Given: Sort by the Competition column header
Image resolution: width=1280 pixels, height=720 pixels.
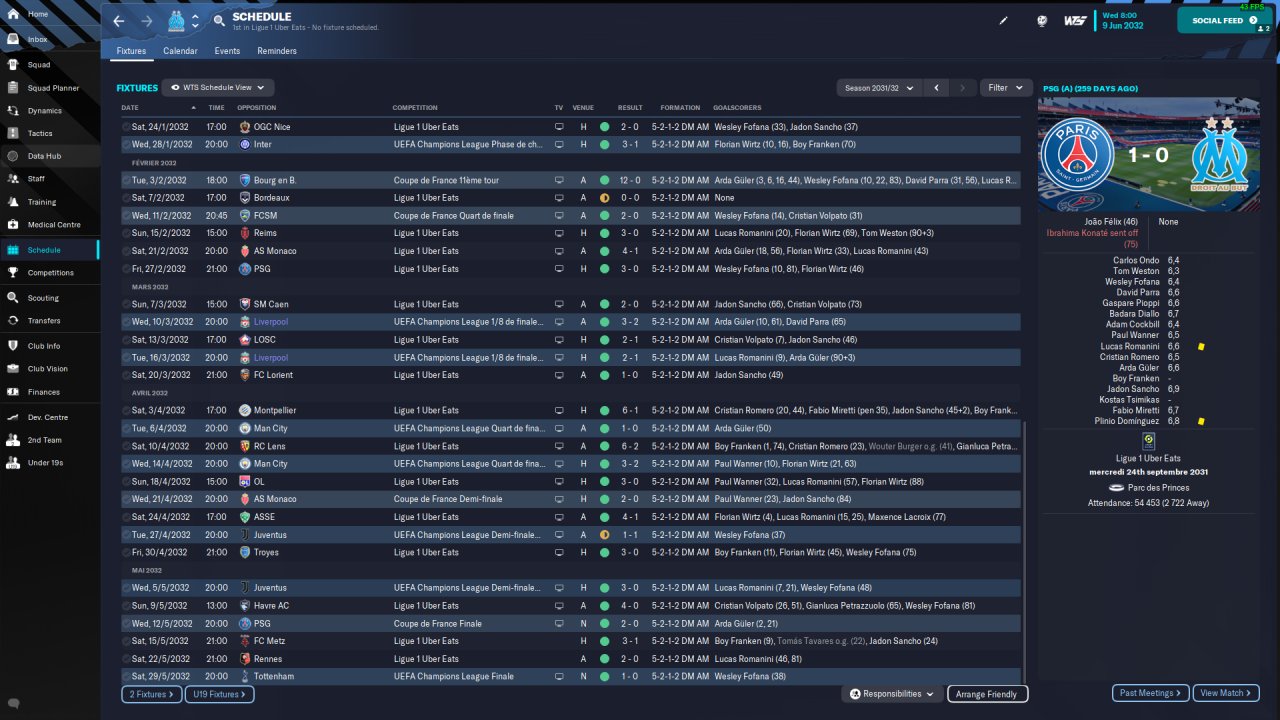Looking at the screenshot, I should [415, 108].
